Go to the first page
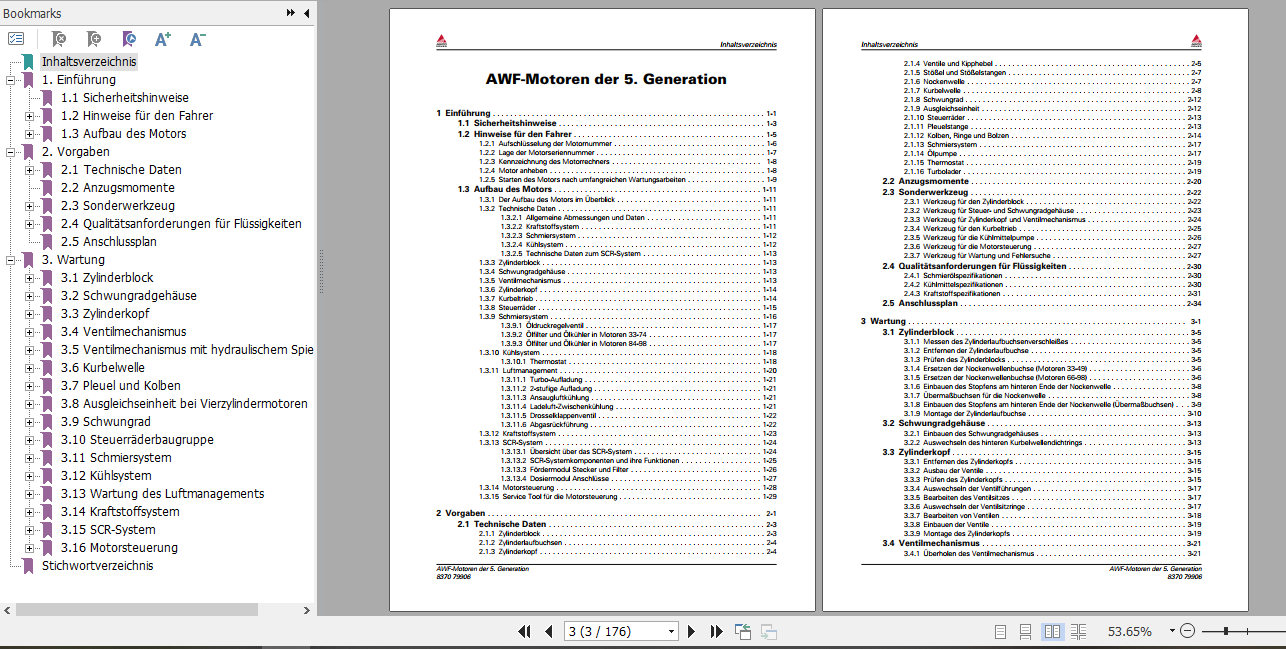This screenshot has height=649, width=1286. [x=524, y=631]
